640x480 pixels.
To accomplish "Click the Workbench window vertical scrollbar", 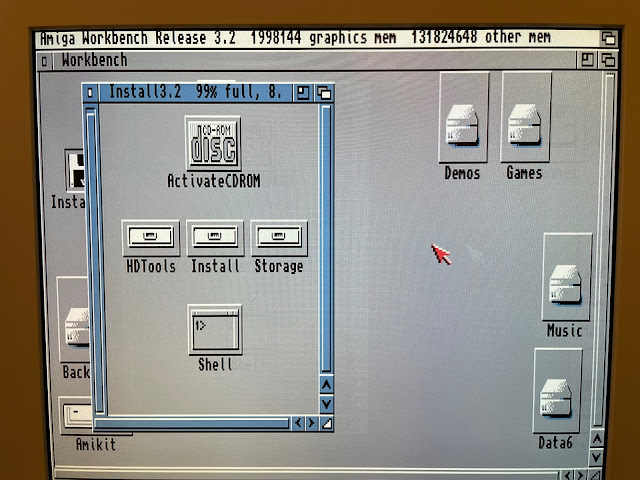I will click(x=606, y=250).
